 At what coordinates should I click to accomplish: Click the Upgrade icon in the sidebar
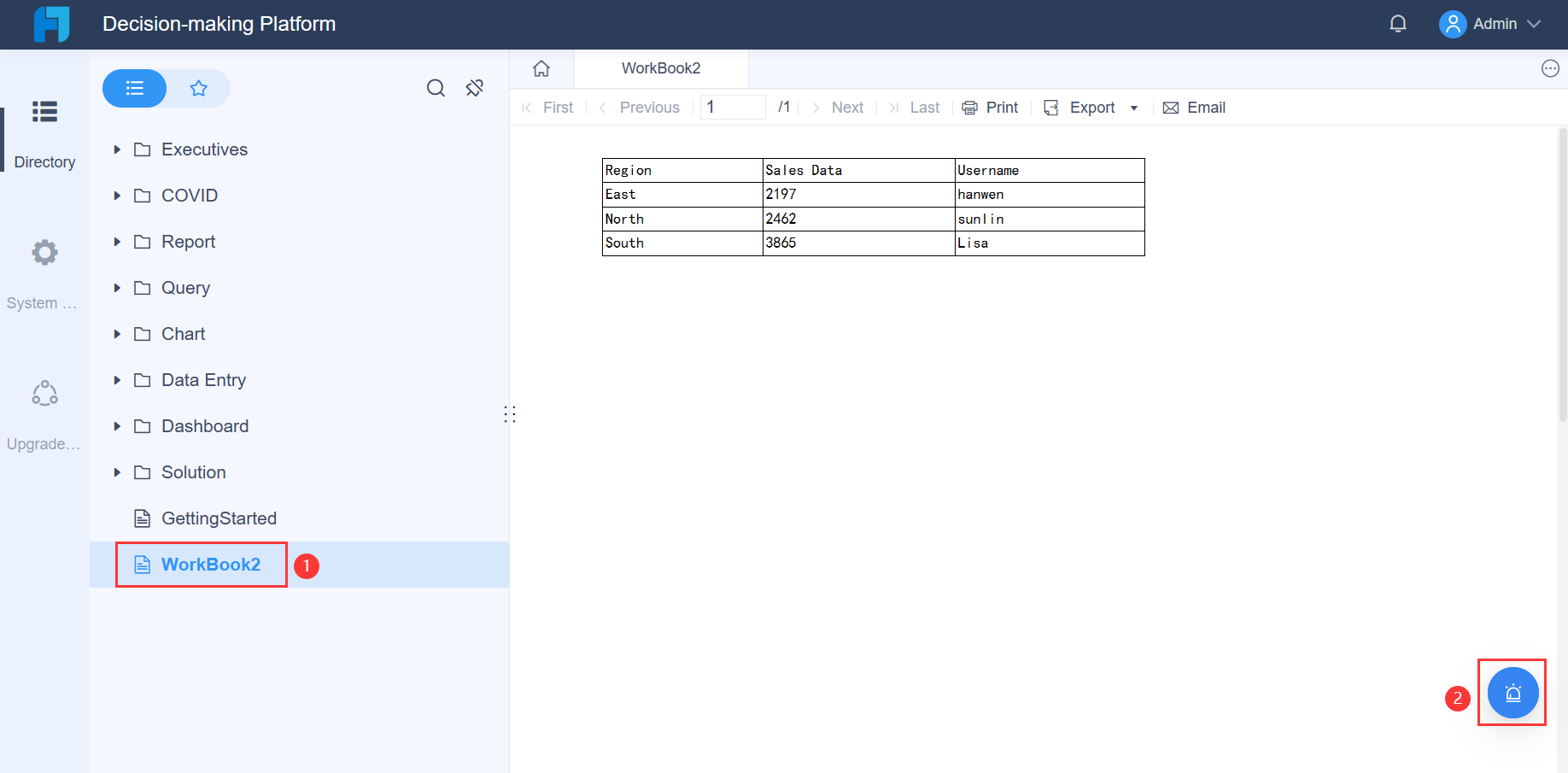[x=44, y=393]
